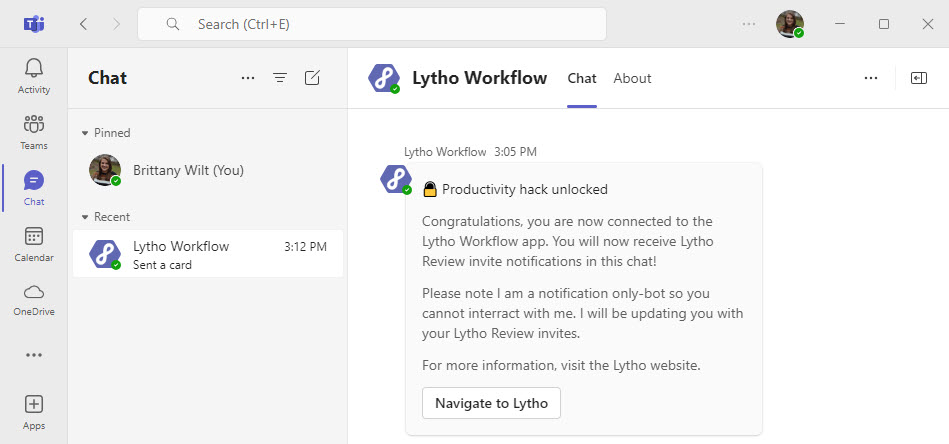Click 'Productivity hack unlocked' card title
Image resolution: width=949 pixels, height=444 pixels.
tap(525, 189)
